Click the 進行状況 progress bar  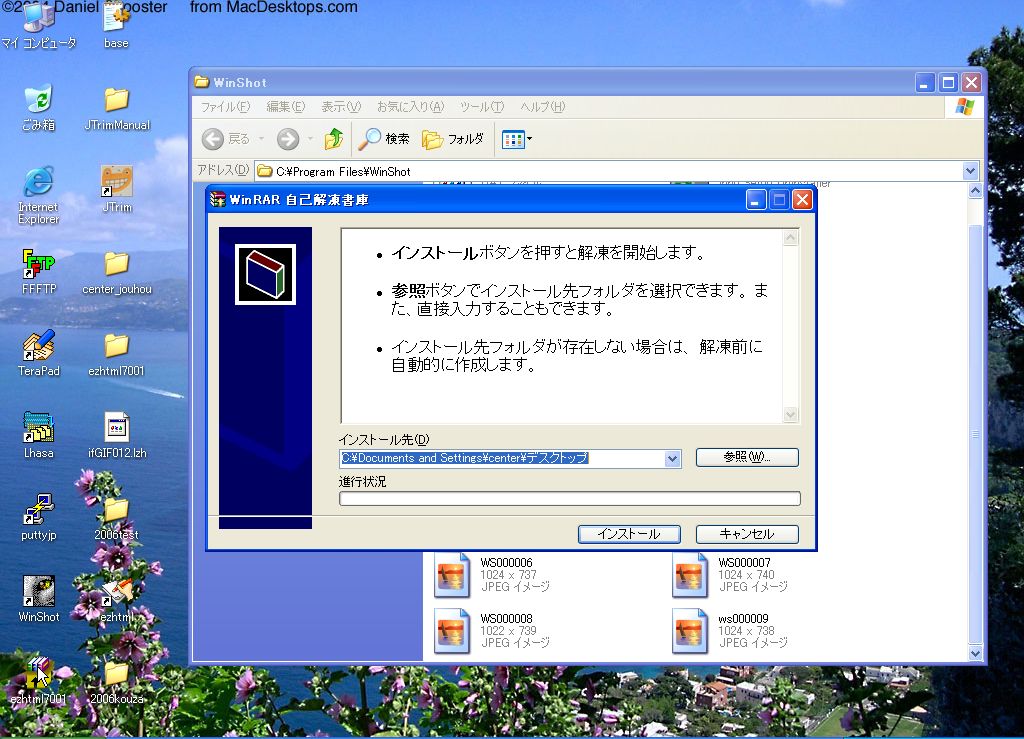(x=569, y=499)
